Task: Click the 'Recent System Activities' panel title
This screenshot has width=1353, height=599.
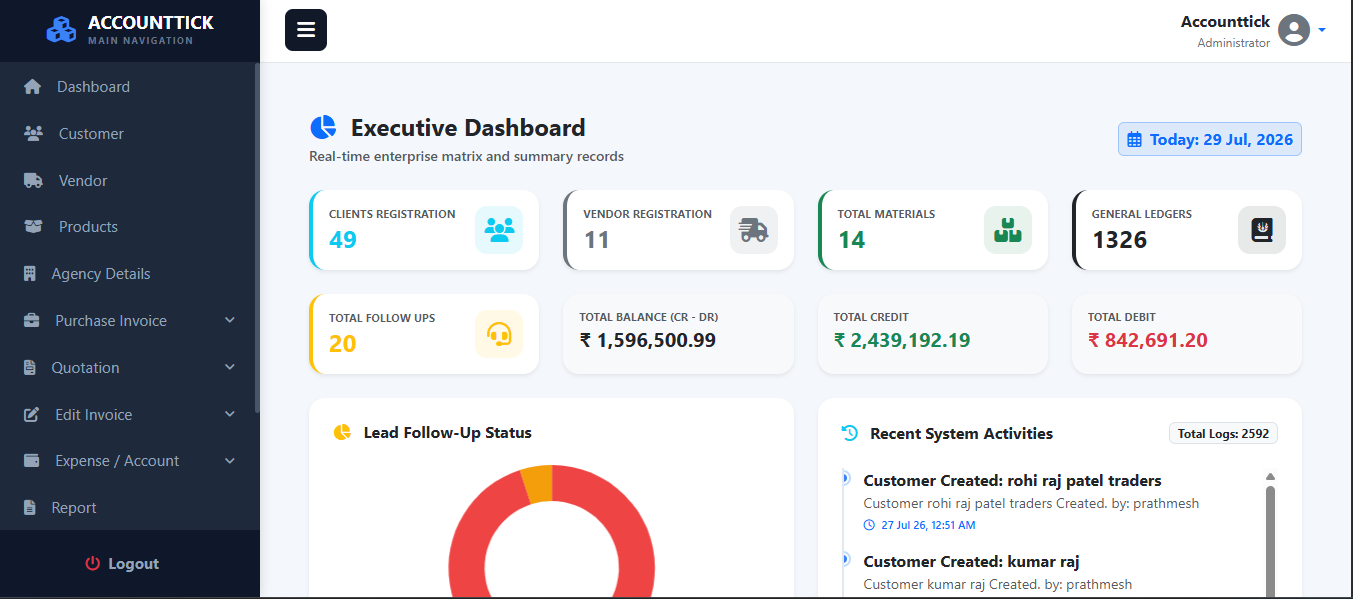Action: click(961, 433)
